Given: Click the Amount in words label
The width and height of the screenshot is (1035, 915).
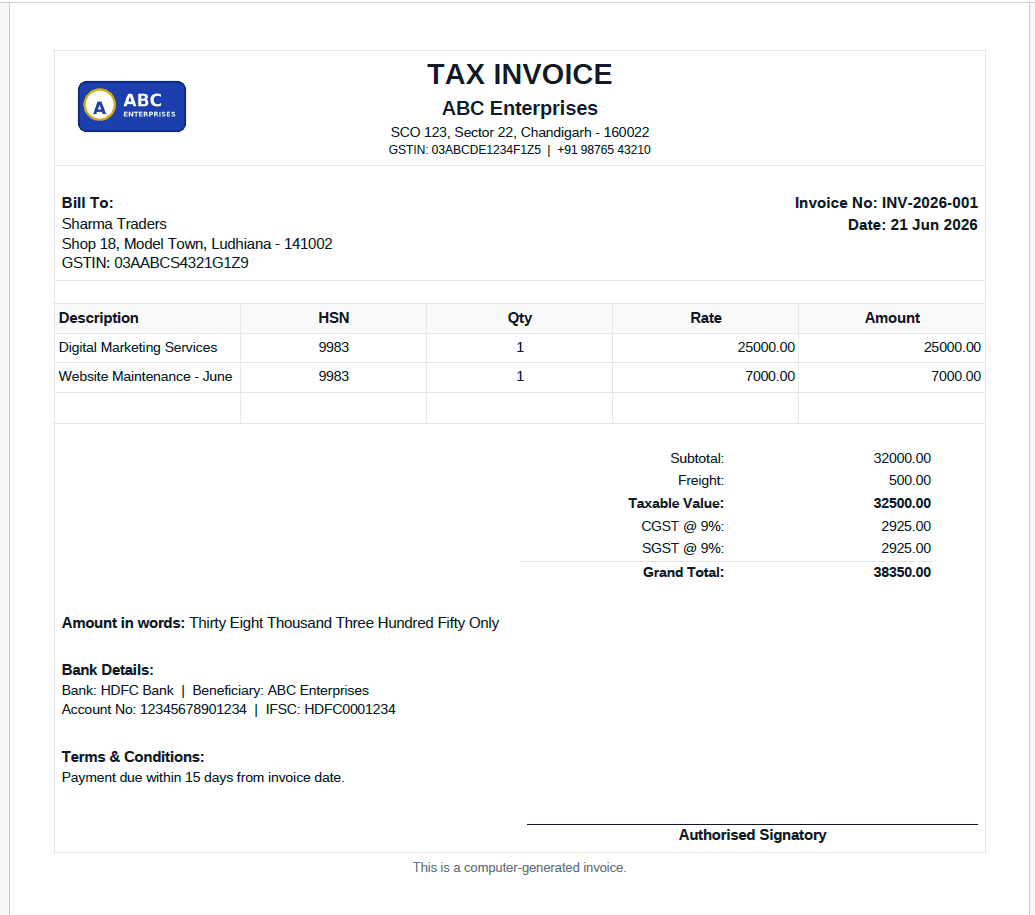Looking at the screenshot, I should coord(123,623).
